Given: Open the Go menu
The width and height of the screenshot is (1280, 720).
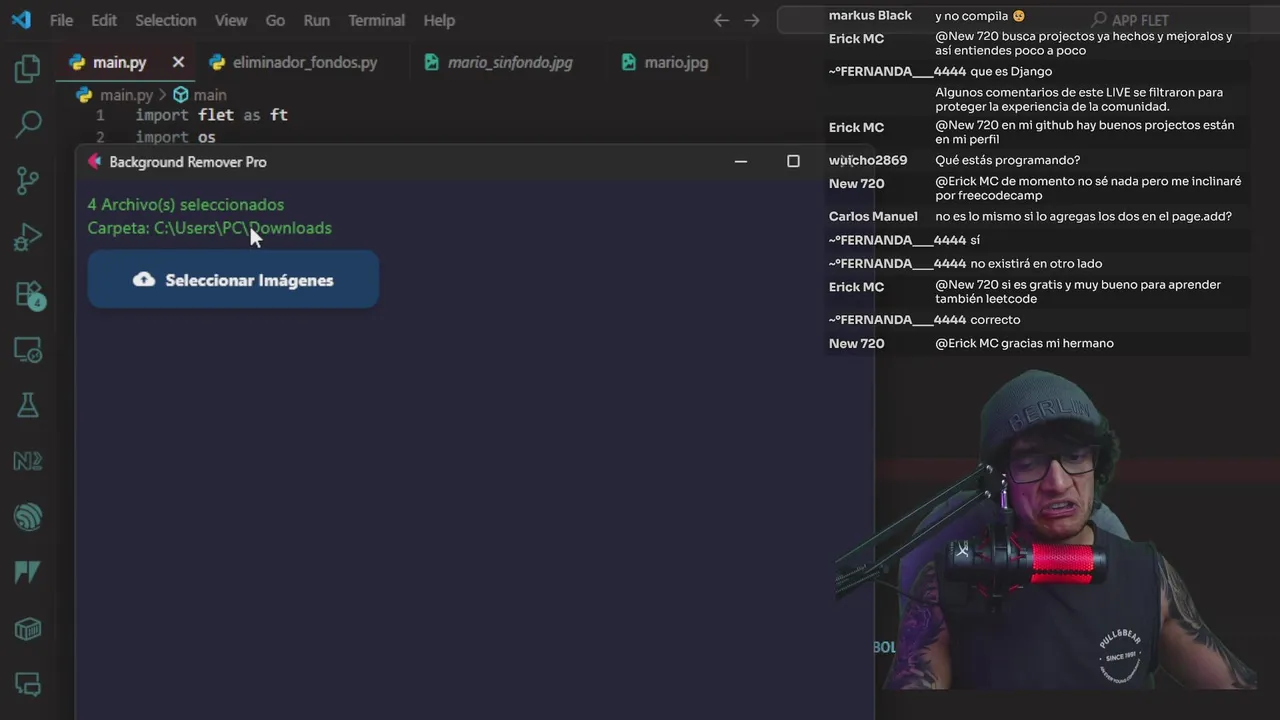Looking at the screenshot, I should [275, 20].
